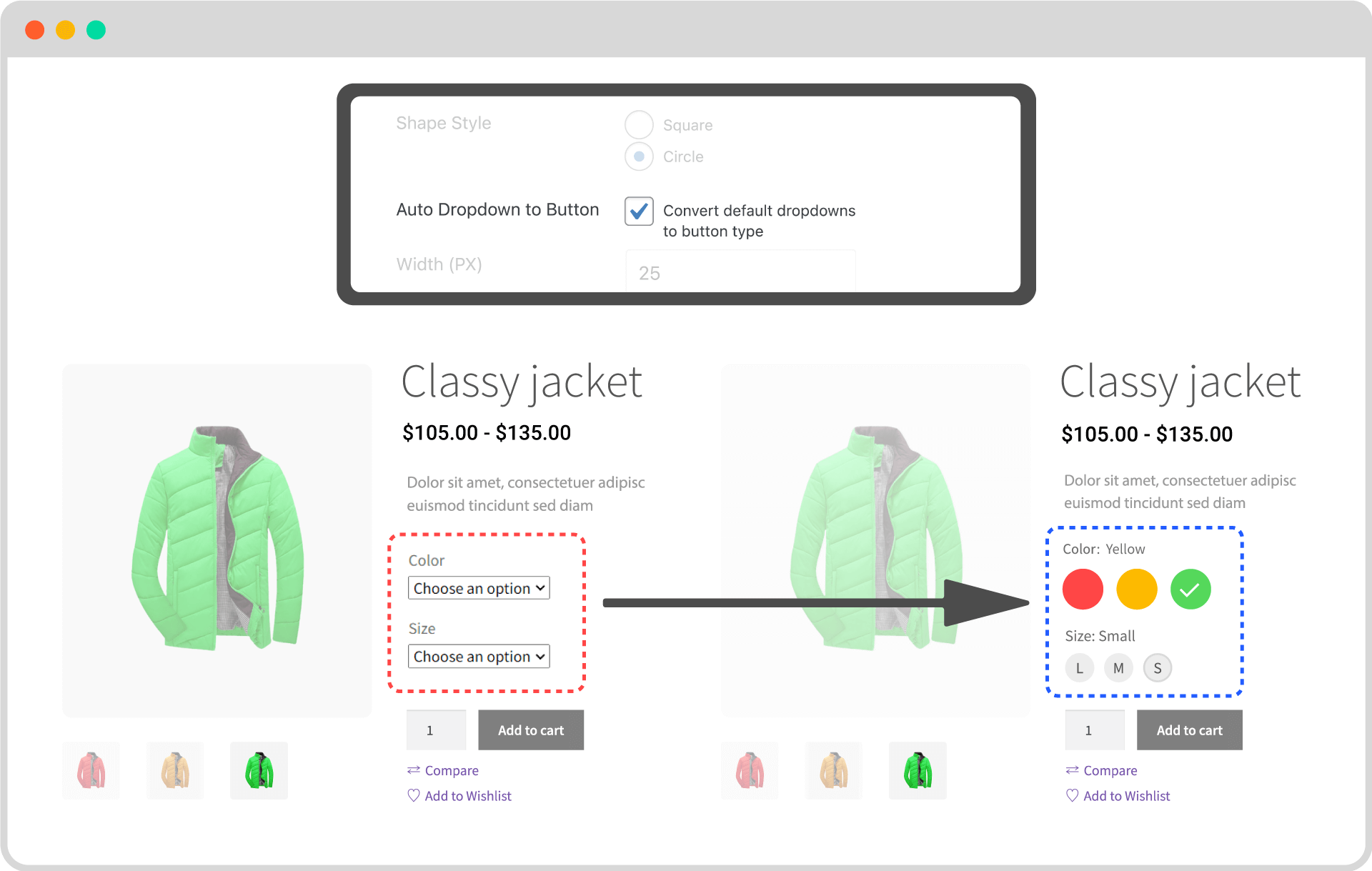
Task: Click the "Color: Yellow" label
Action: [1103, 549]
